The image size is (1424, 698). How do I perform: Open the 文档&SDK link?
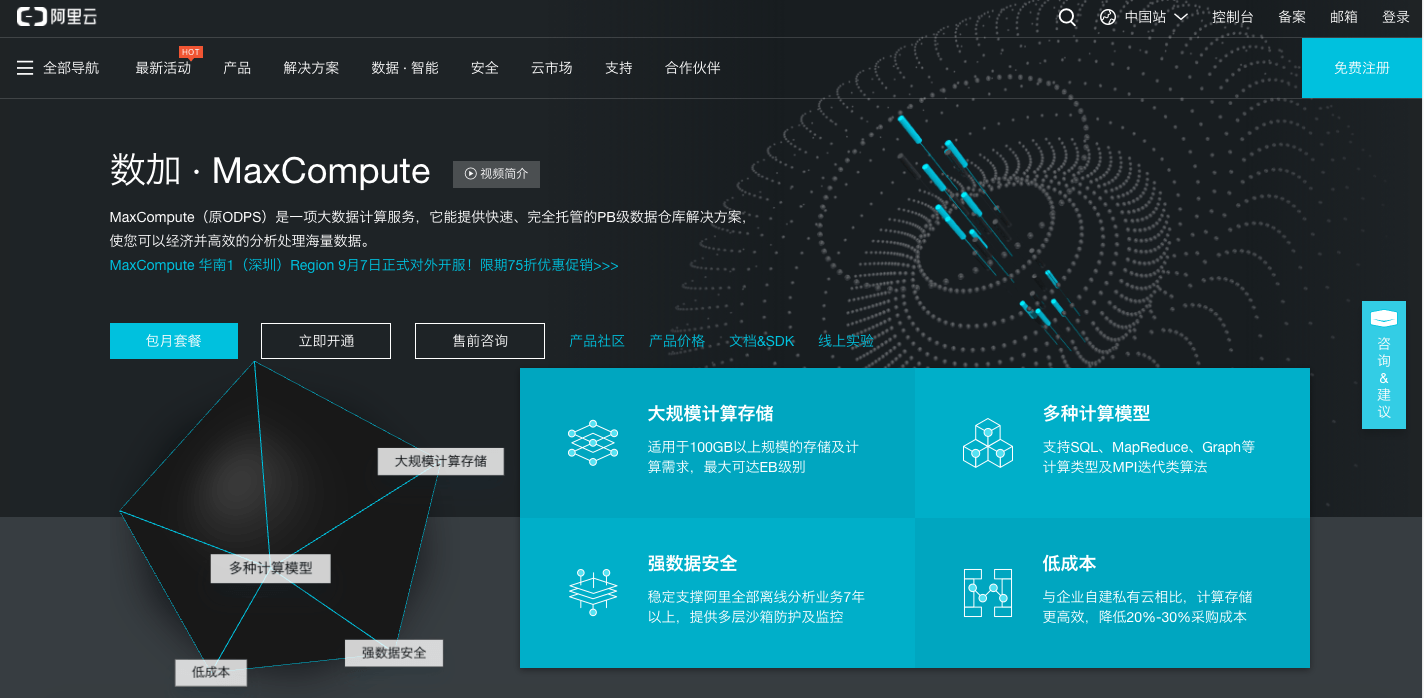762,341
